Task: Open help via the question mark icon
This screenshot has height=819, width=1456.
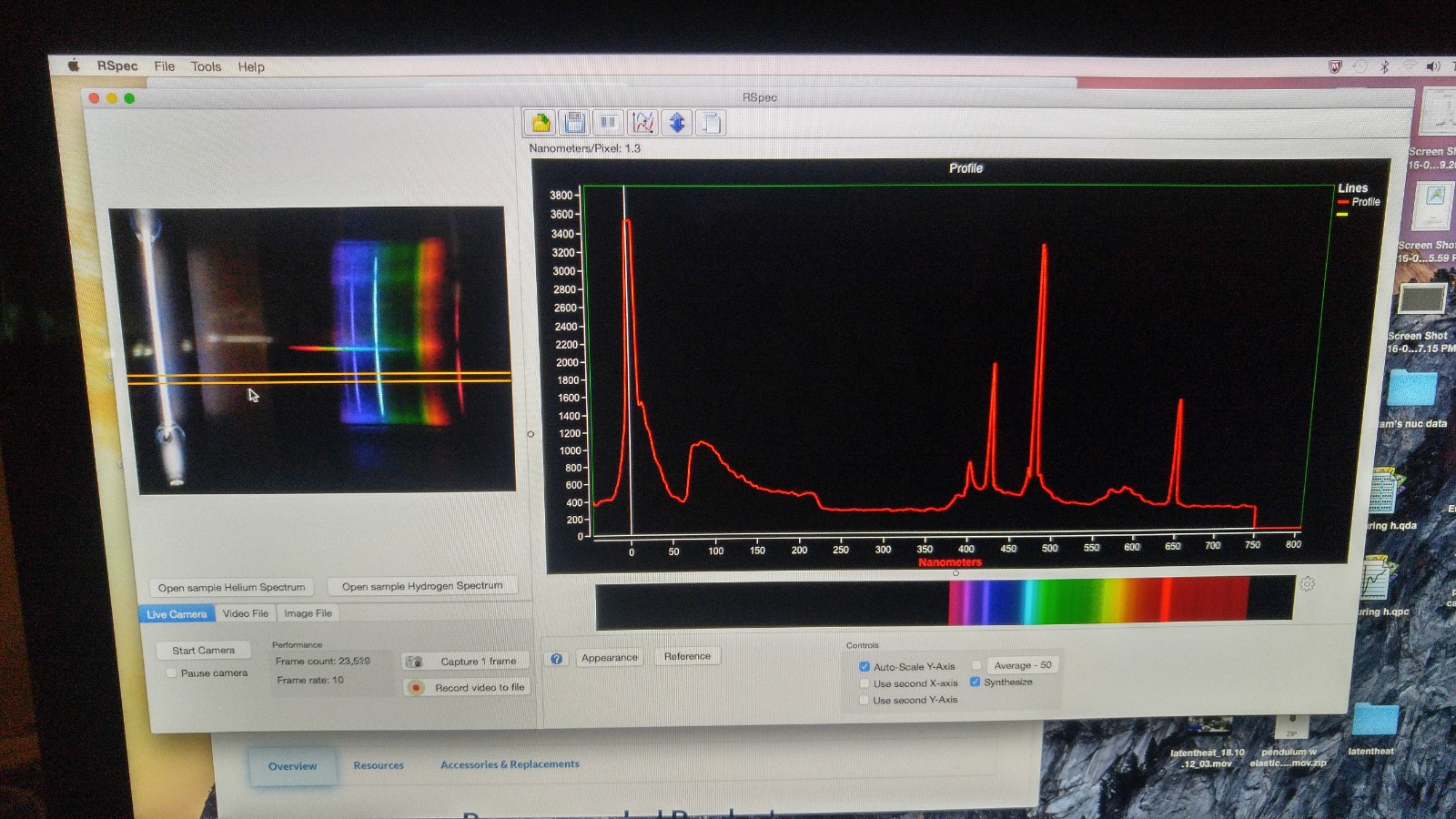Action: [555, 657]
